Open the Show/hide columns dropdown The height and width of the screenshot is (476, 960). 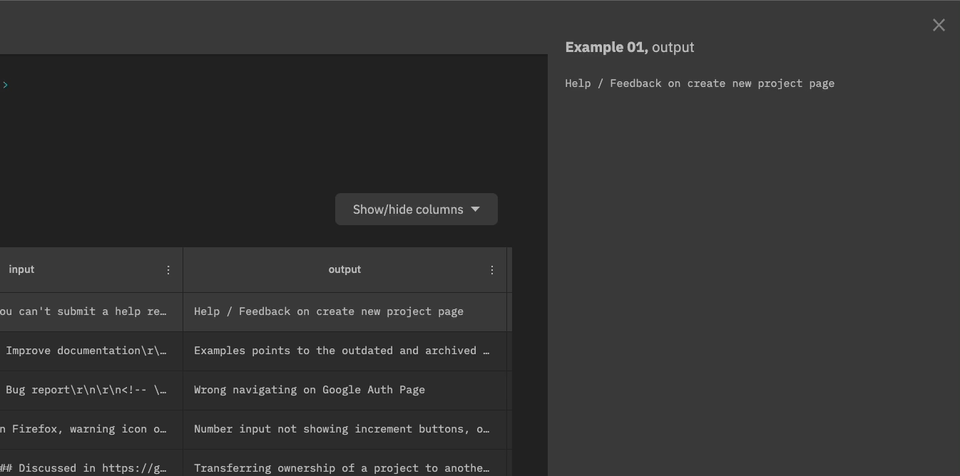pyautogui.click(x=416, y=209)
